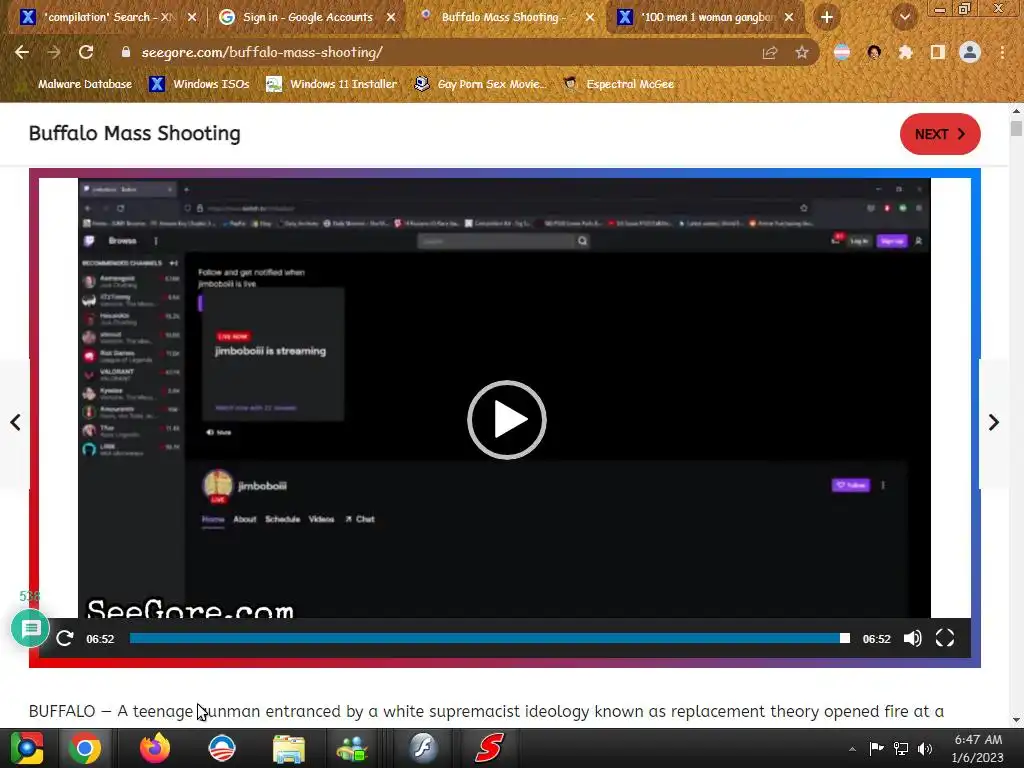
Task: Open the Windows 11 Installer bookmark
Action: 331,84
